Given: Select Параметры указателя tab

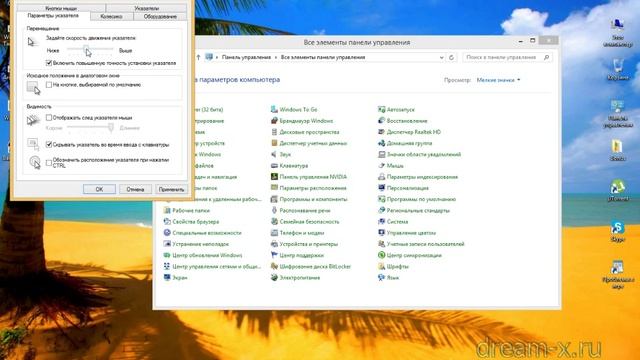Looking at the screenshot, I should [x=53, y=16].
